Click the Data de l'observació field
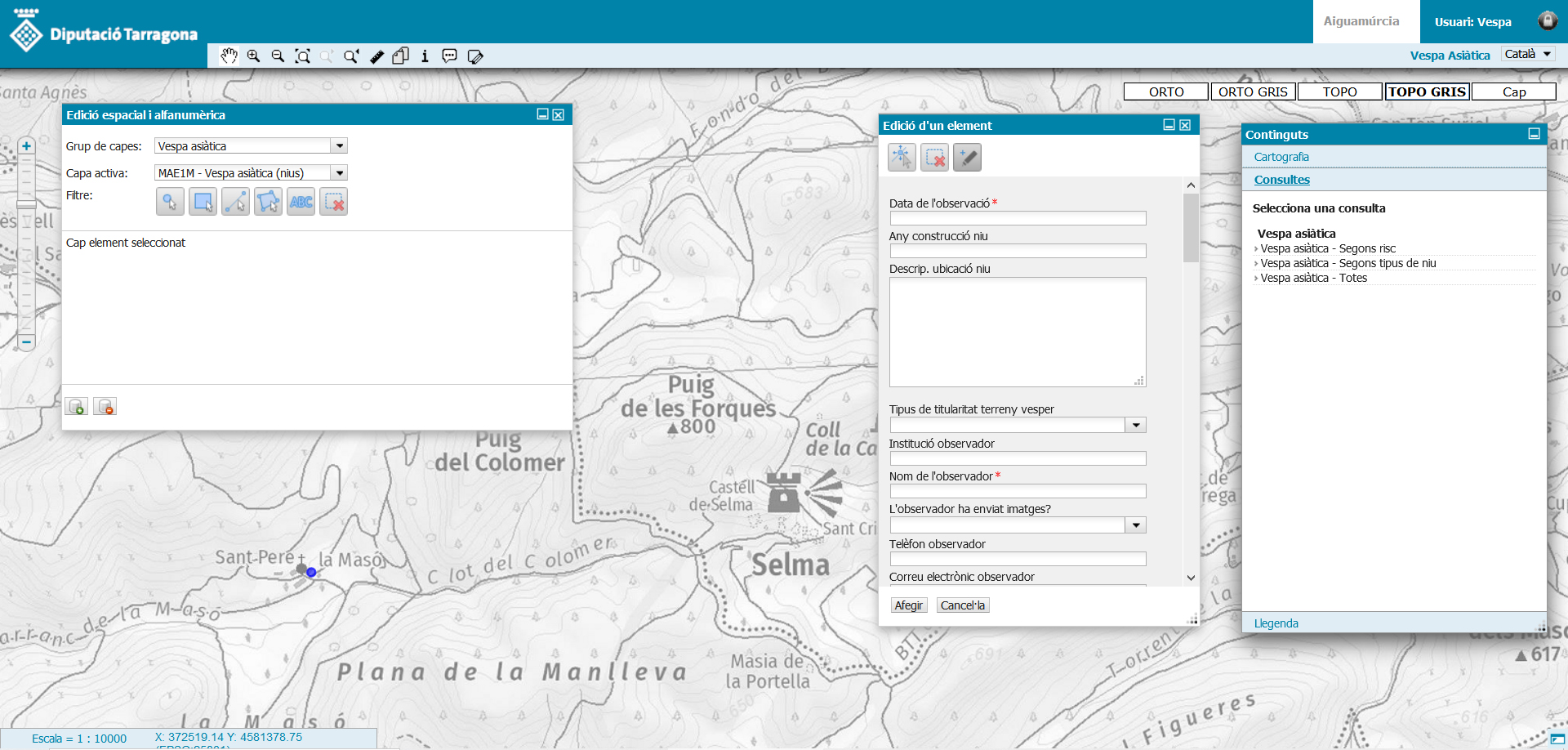Viewport: 1568px width, 750px height. pos(1017,219)
